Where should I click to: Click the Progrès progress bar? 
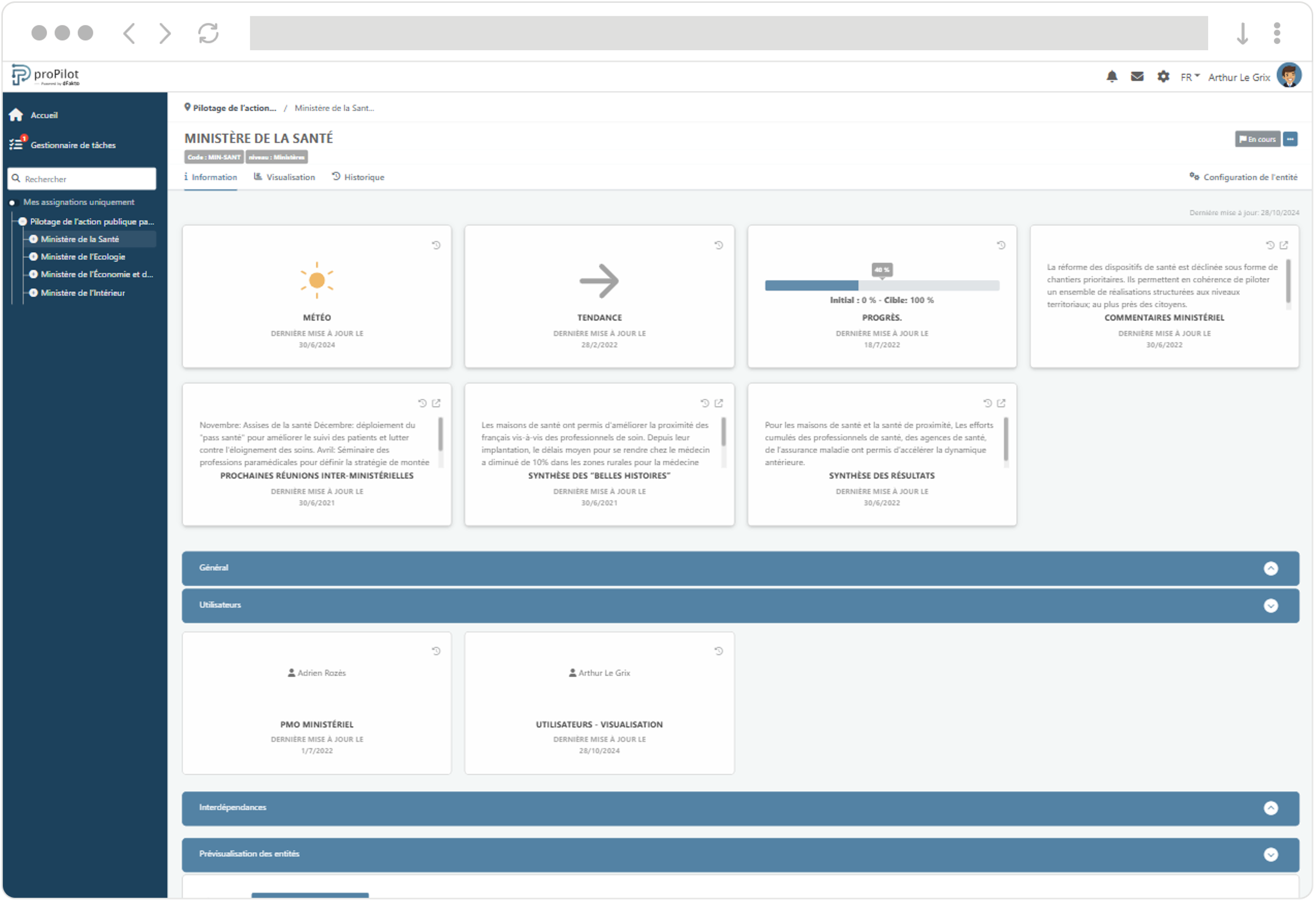click(882, 286)
